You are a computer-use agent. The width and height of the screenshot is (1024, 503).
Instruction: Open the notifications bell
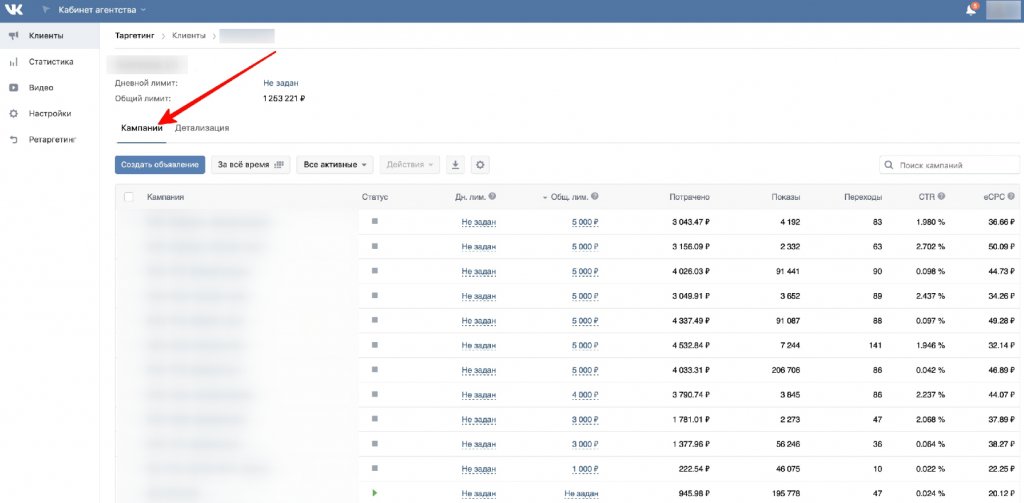(x=970, y=10)
